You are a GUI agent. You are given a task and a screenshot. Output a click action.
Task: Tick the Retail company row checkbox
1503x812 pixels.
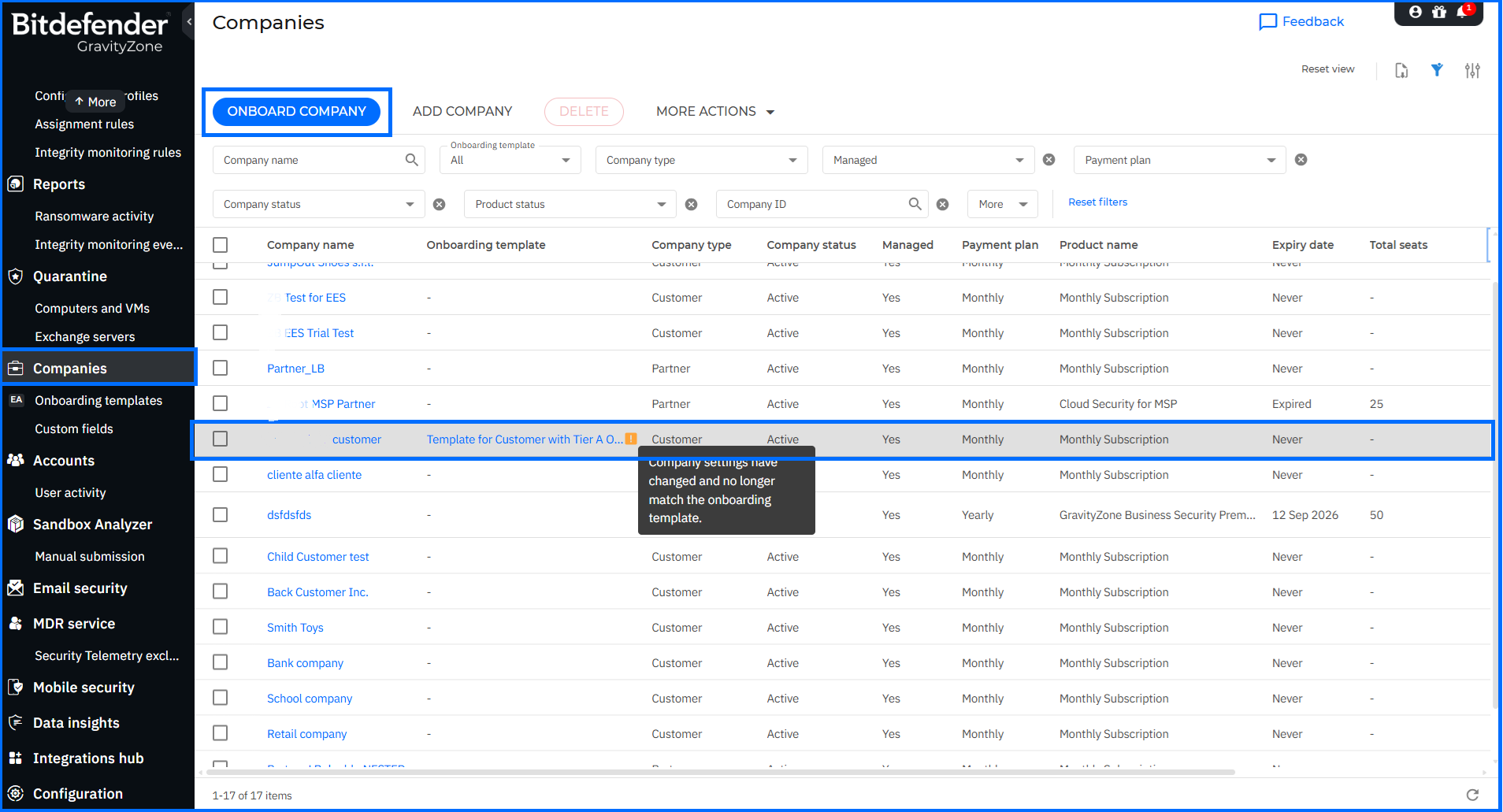(x=221, y=734)
